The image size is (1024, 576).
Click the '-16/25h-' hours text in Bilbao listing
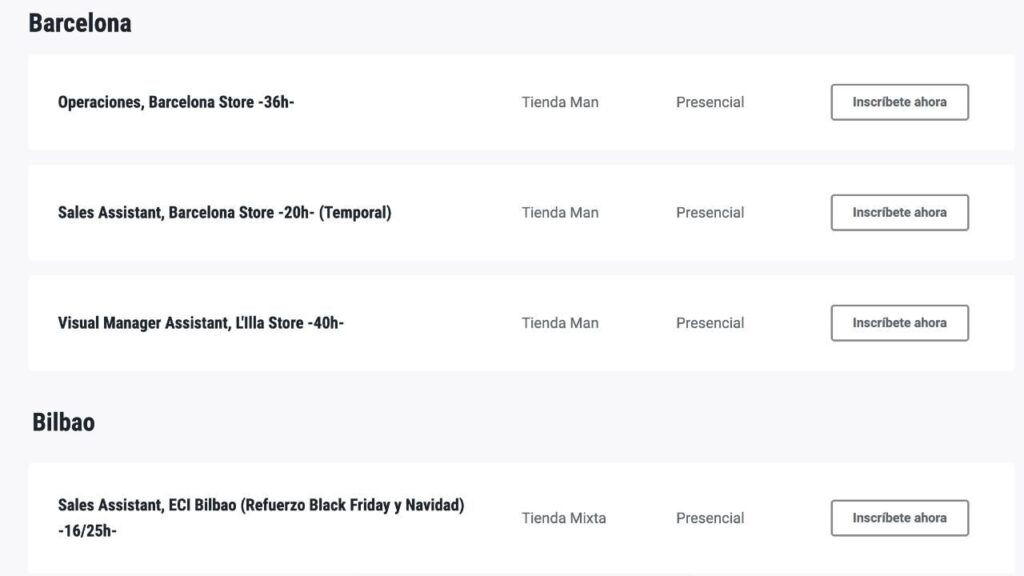click(87, 531)
